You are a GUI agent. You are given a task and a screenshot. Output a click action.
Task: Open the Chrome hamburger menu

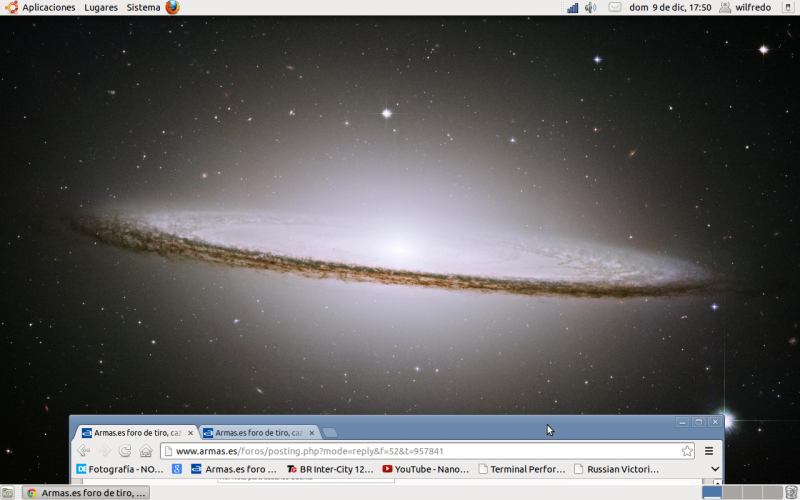click(x=709, y=451)
